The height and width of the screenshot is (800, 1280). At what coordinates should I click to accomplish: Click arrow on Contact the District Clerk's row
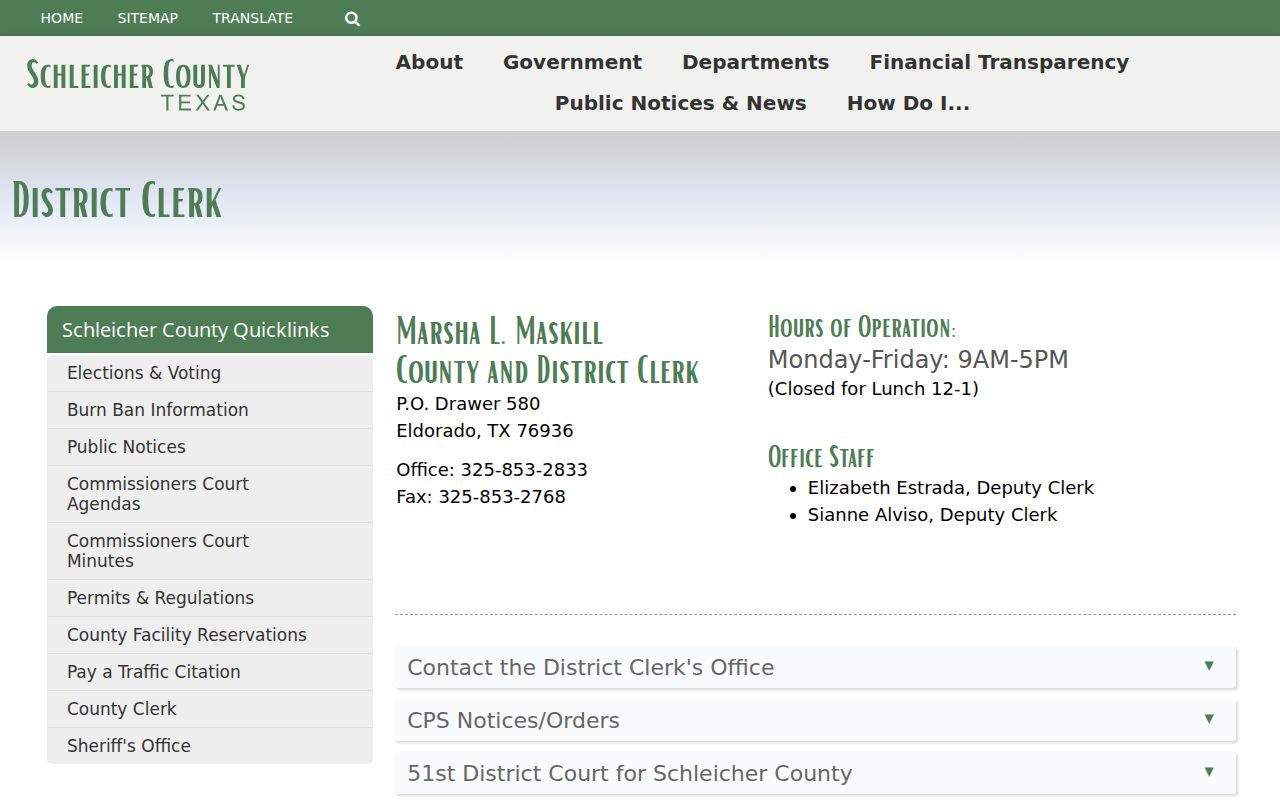pos(1209,666)
